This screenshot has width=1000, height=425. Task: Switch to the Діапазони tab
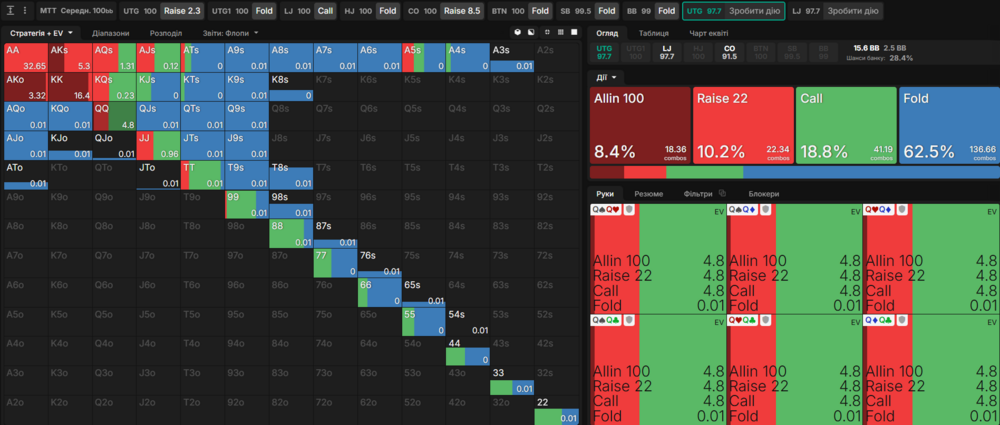point(110,33)
